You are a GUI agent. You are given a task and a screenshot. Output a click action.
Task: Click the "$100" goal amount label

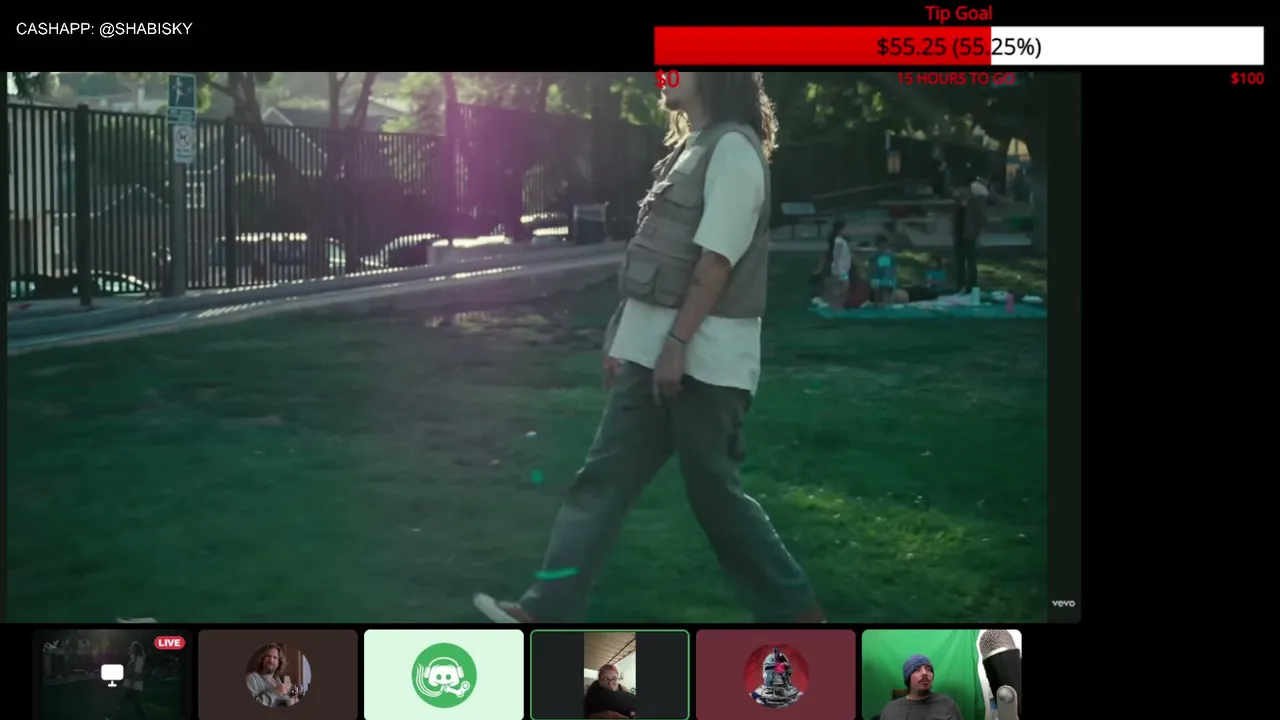1247,79
